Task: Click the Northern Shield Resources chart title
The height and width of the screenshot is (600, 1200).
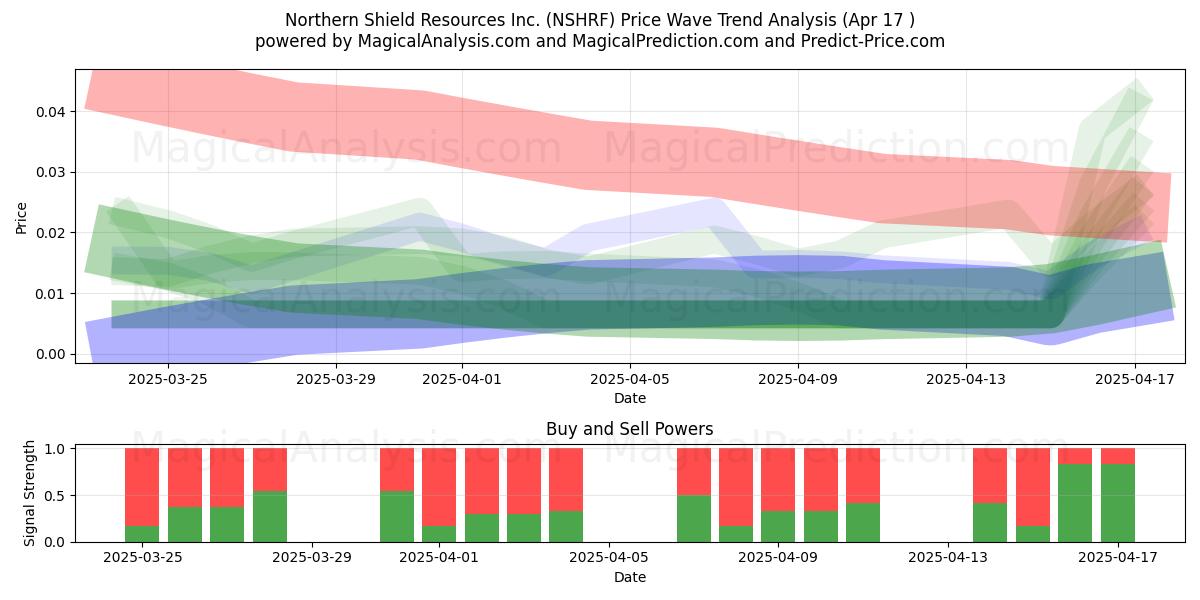Action: (x=600, y=20)
